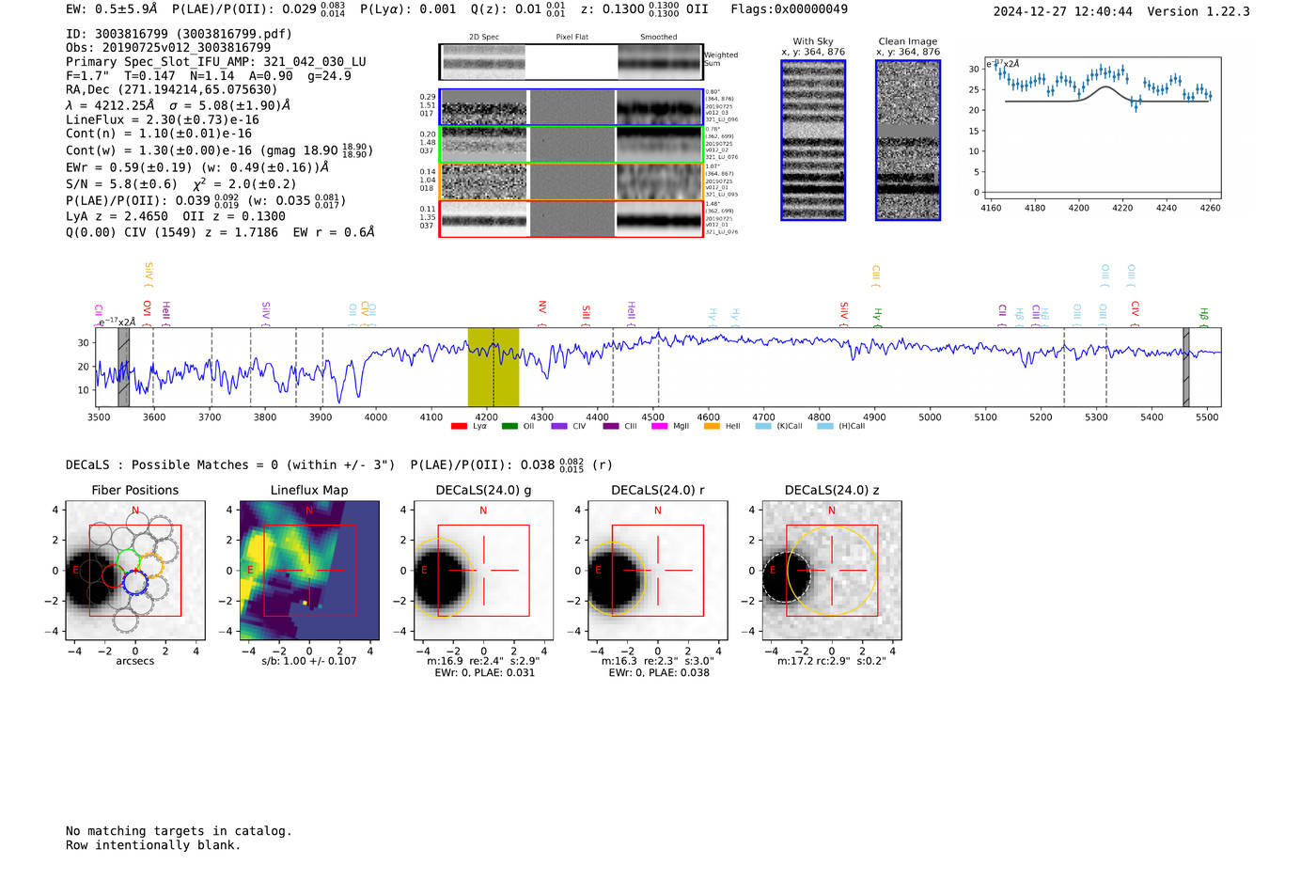
Task: Click the With Sky image strip
Action: (x=813, y=140)
